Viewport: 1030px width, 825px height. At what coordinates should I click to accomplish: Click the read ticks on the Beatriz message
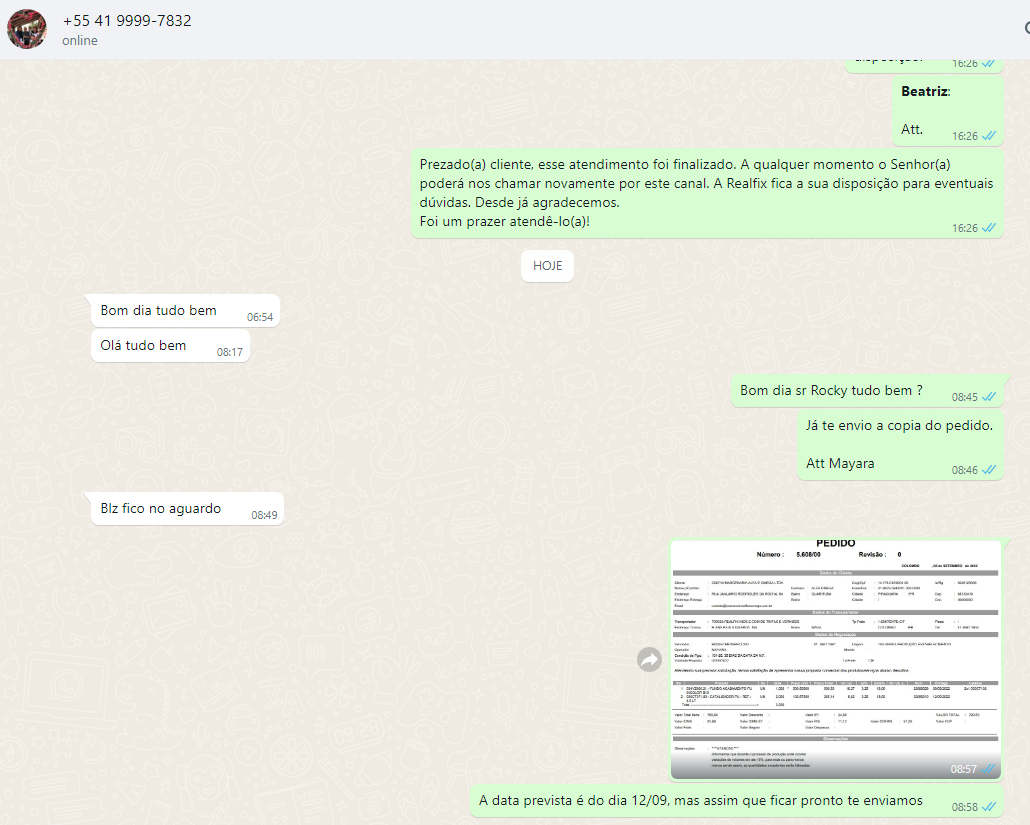(x=988, y=136)
